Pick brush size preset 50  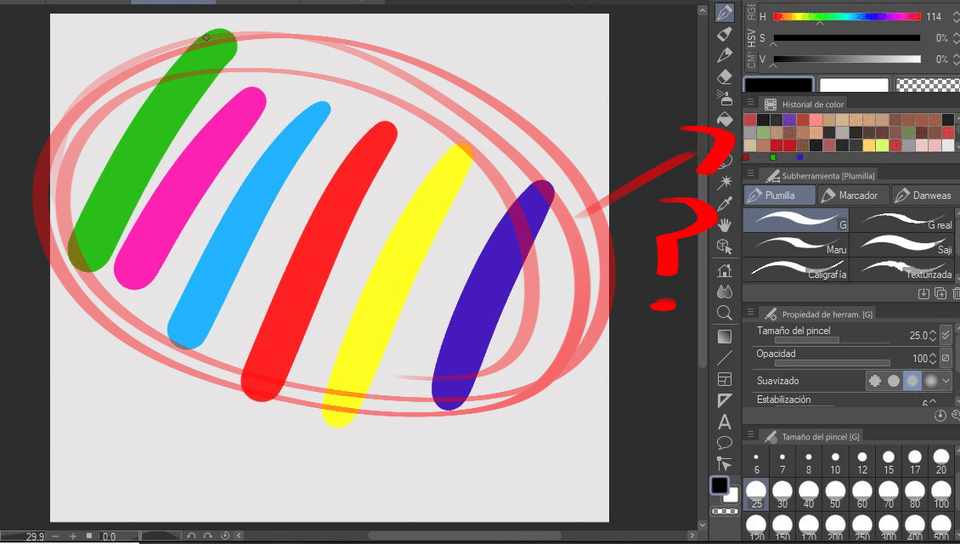(x=835, y=495)
